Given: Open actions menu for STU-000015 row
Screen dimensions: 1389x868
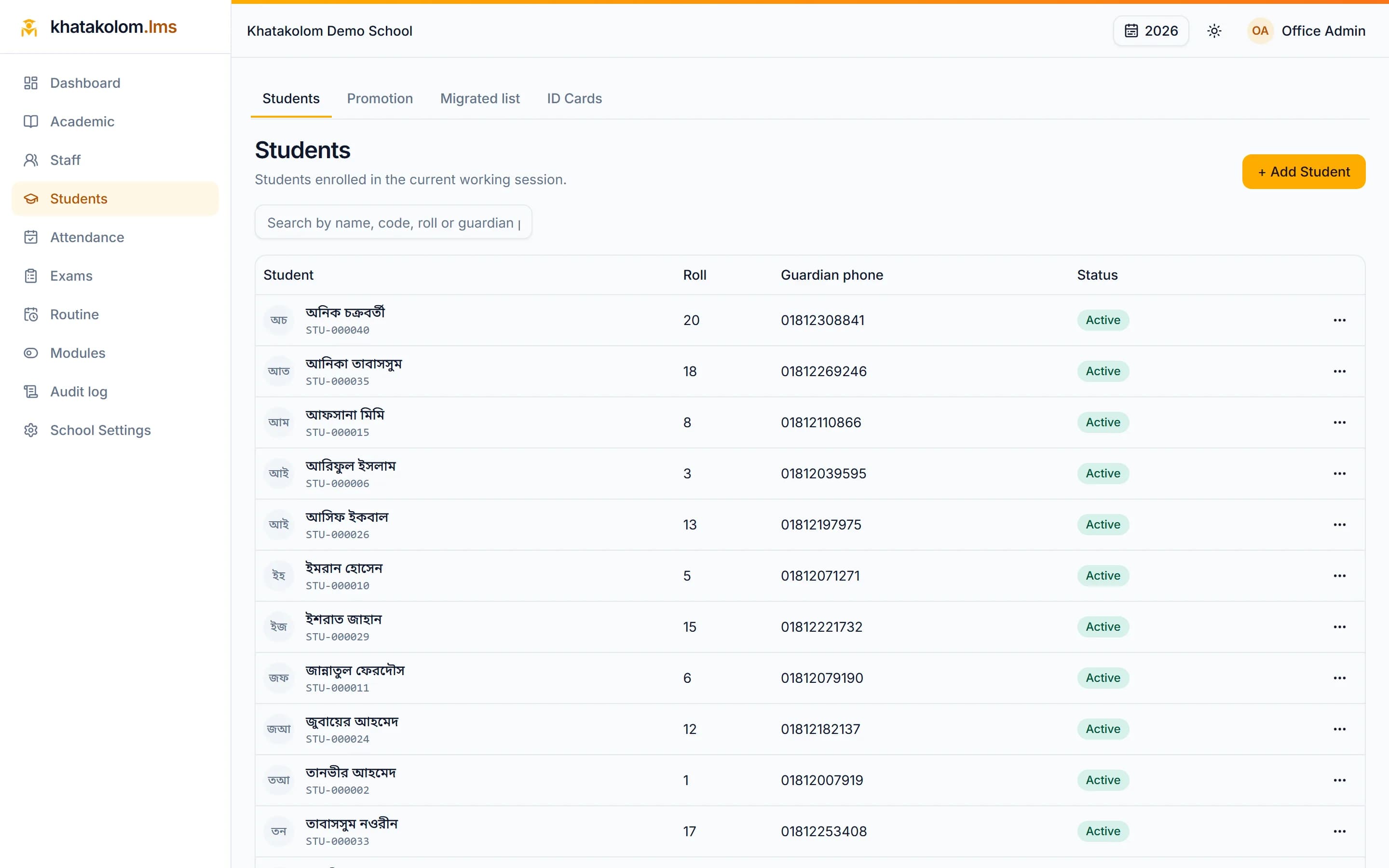Looking at the screenshot, I should coord(1339,422).
